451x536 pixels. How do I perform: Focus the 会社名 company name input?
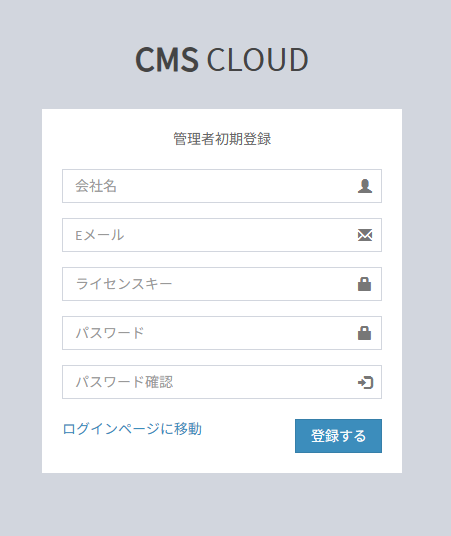[222, 186]
